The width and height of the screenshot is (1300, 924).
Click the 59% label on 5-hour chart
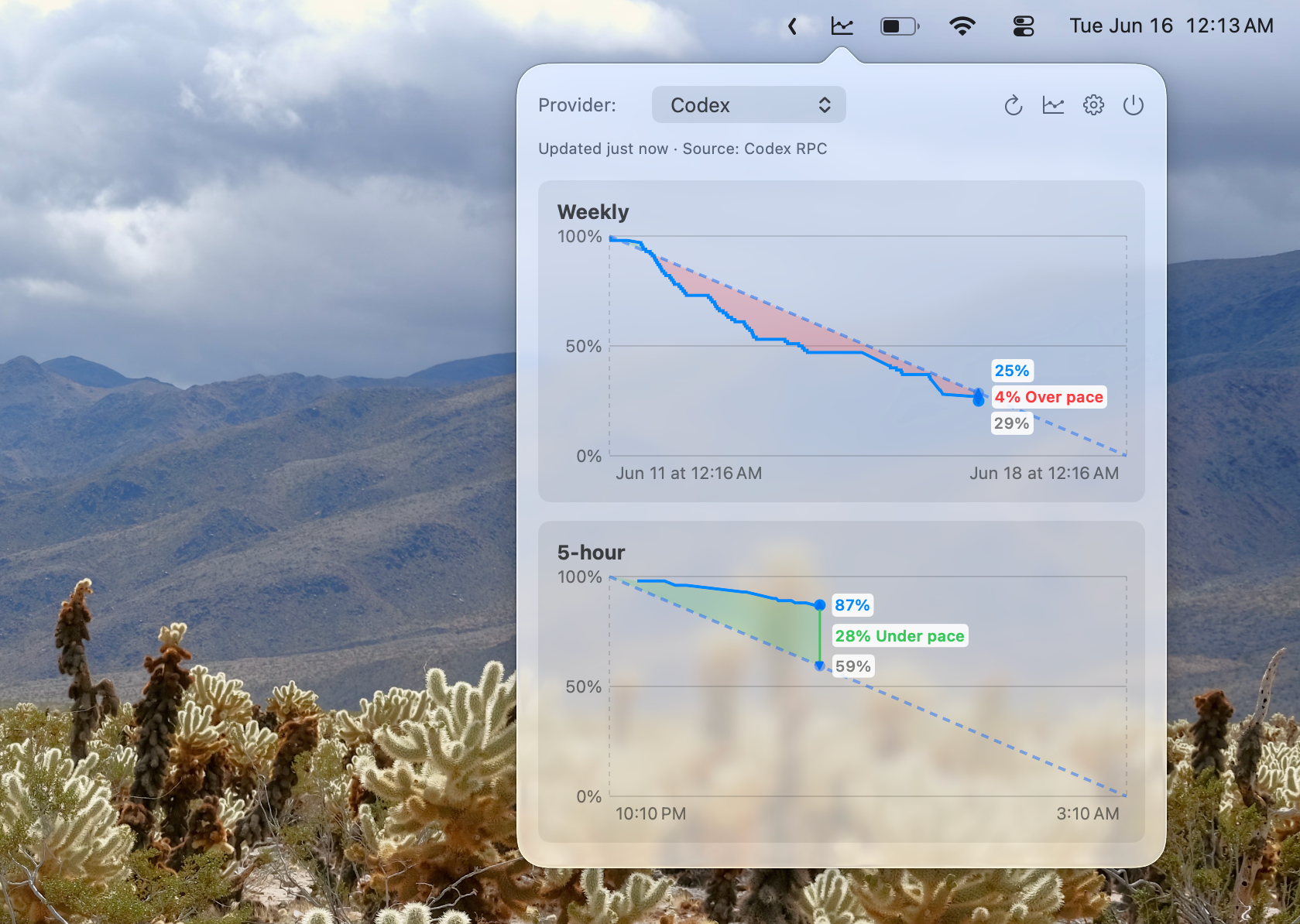853,666
